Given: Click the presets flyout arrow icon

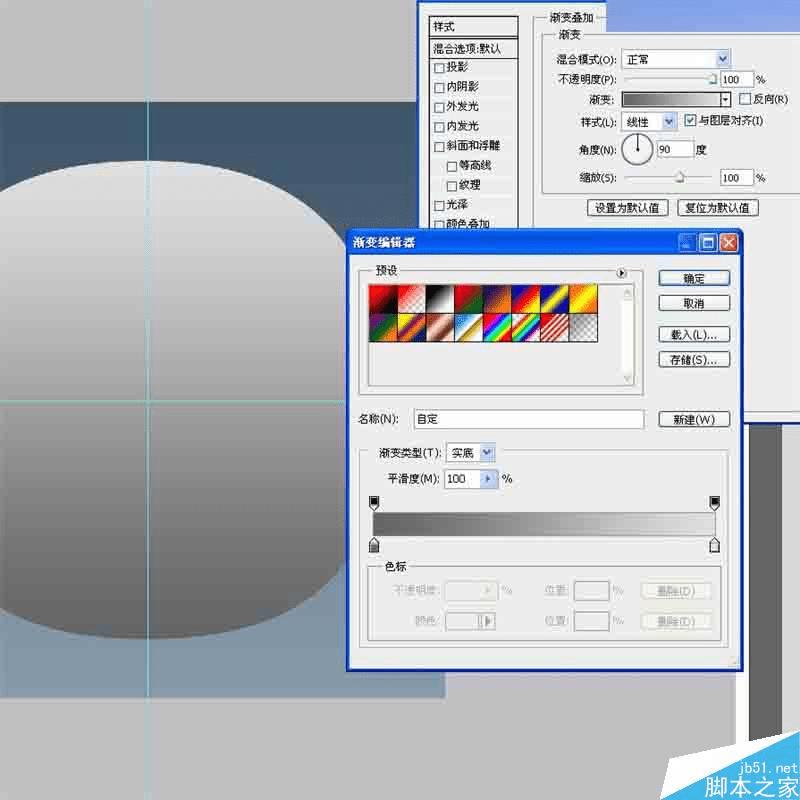Looking at the screenshot, I should point(623,272).
